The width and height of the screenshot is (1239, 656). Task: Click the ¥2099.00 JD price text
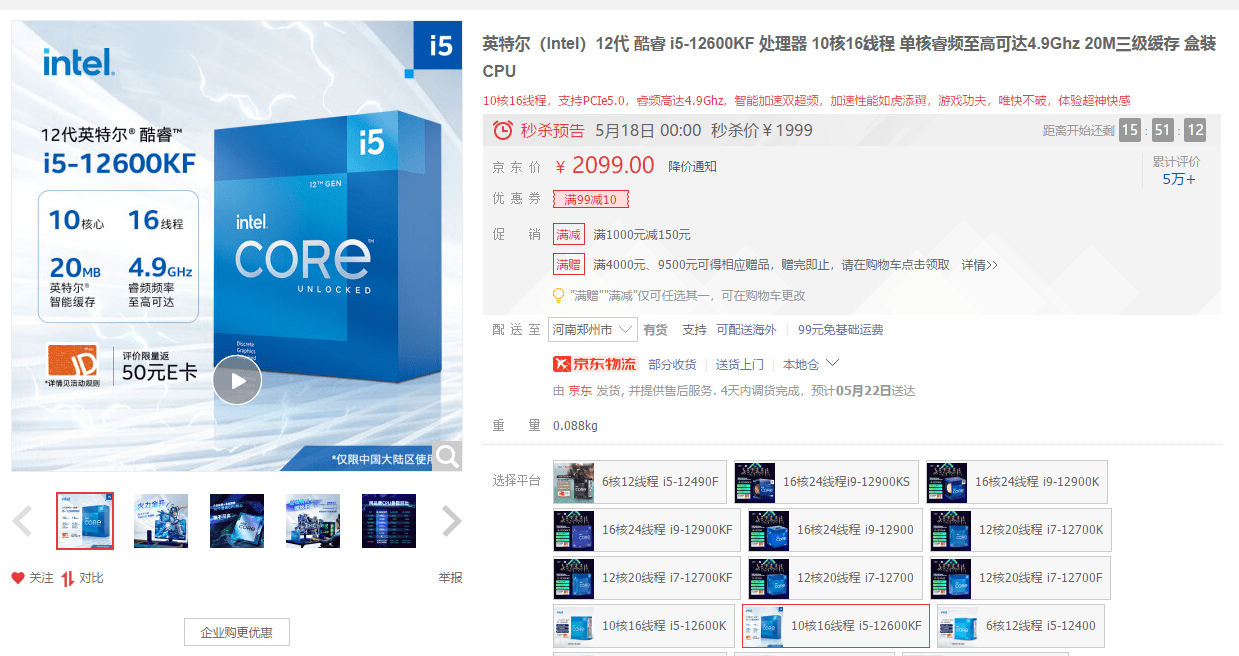tap(605, 166)
